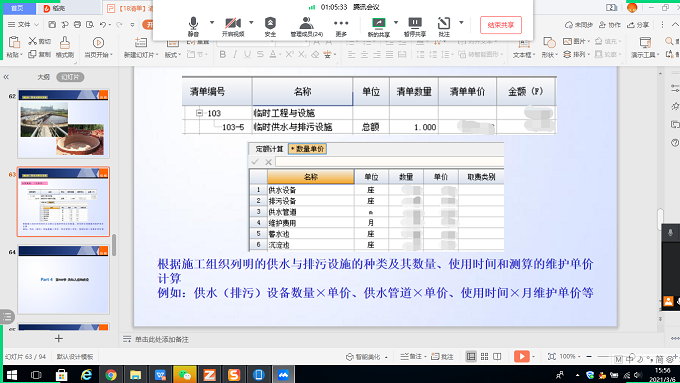Click the End Sharing (结束共享) button
This screenshot has width=680, height=383.
coord(501,25)
